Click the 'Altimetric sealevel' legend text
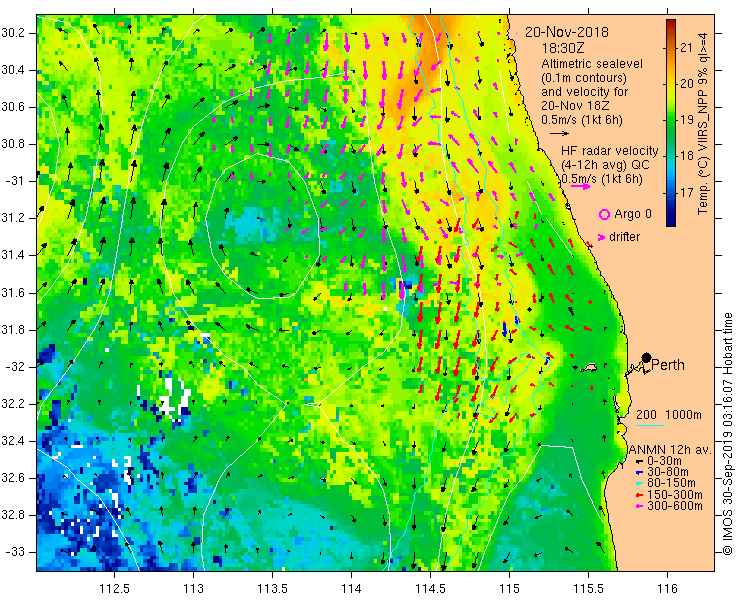 pyautogui.click(x=592, y=63)
